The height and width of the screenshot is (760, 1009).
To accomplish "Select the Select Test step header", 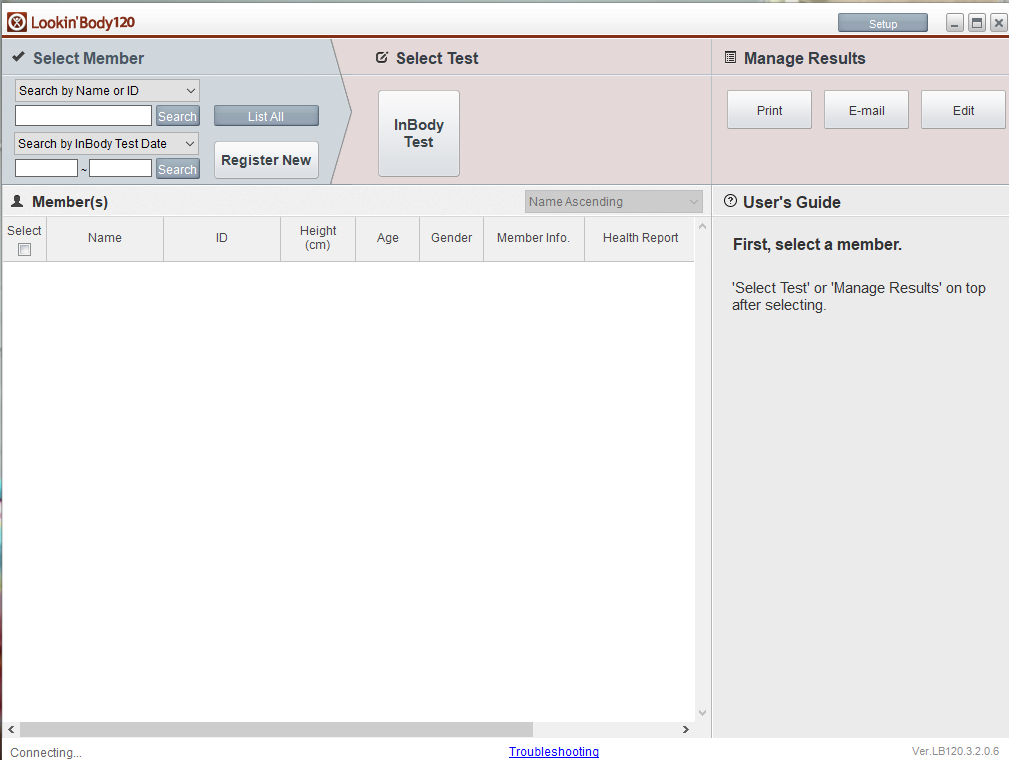I will point(437,58).
